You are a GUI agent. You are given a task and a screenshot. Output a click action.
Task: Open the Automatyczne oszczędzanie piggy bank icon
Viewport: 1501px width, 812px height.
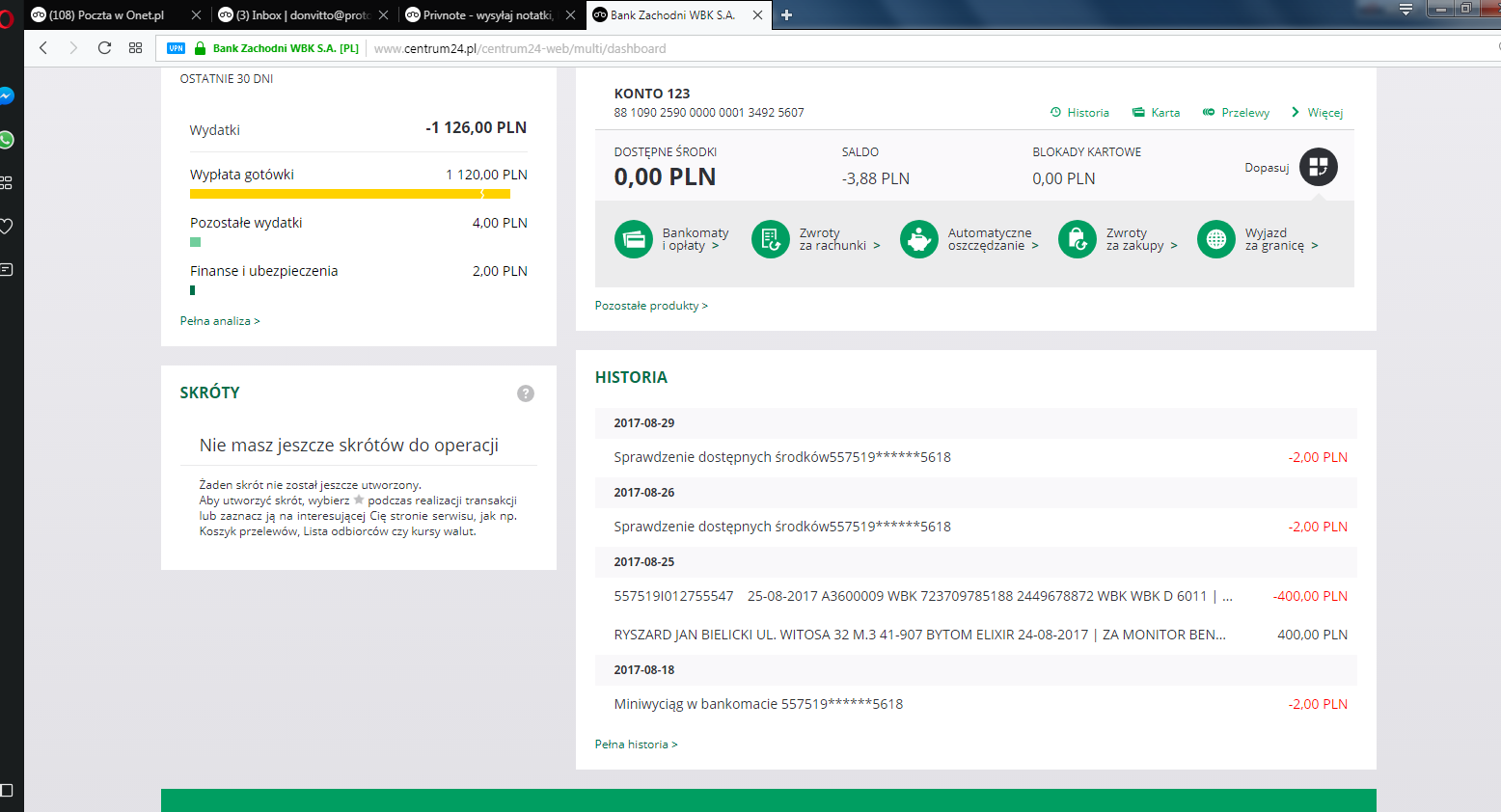tap(919, 239)
